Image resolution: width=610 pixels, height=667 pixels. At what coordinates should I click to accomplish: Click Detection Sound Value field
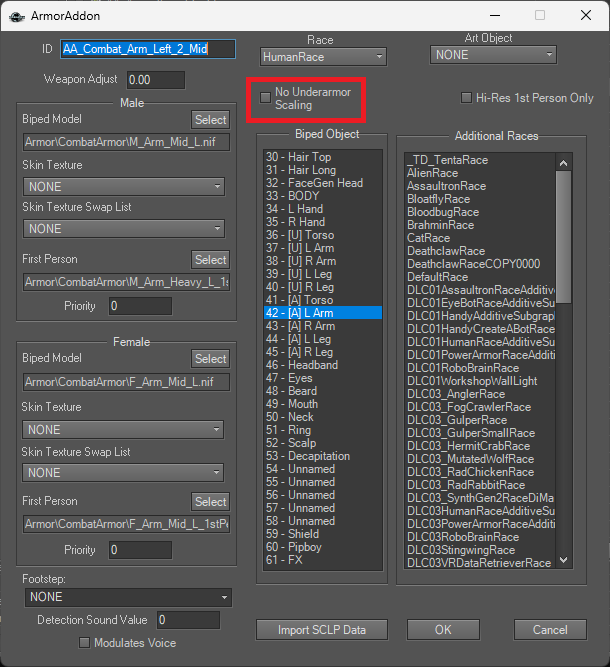pyautogui.click(x=188, y=620)
